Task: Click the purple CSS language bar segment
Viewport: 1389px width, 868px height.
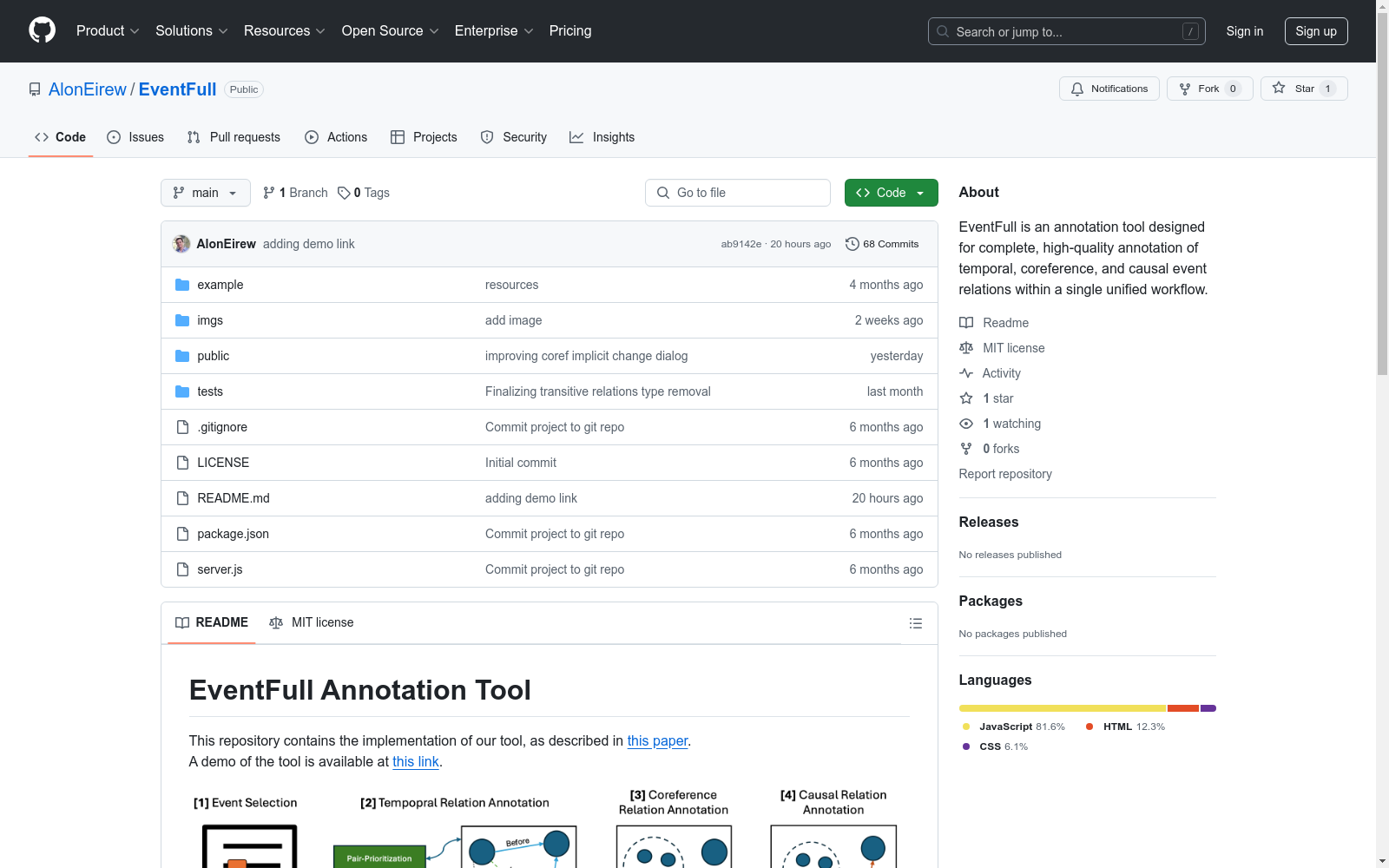Action: 1208,708
